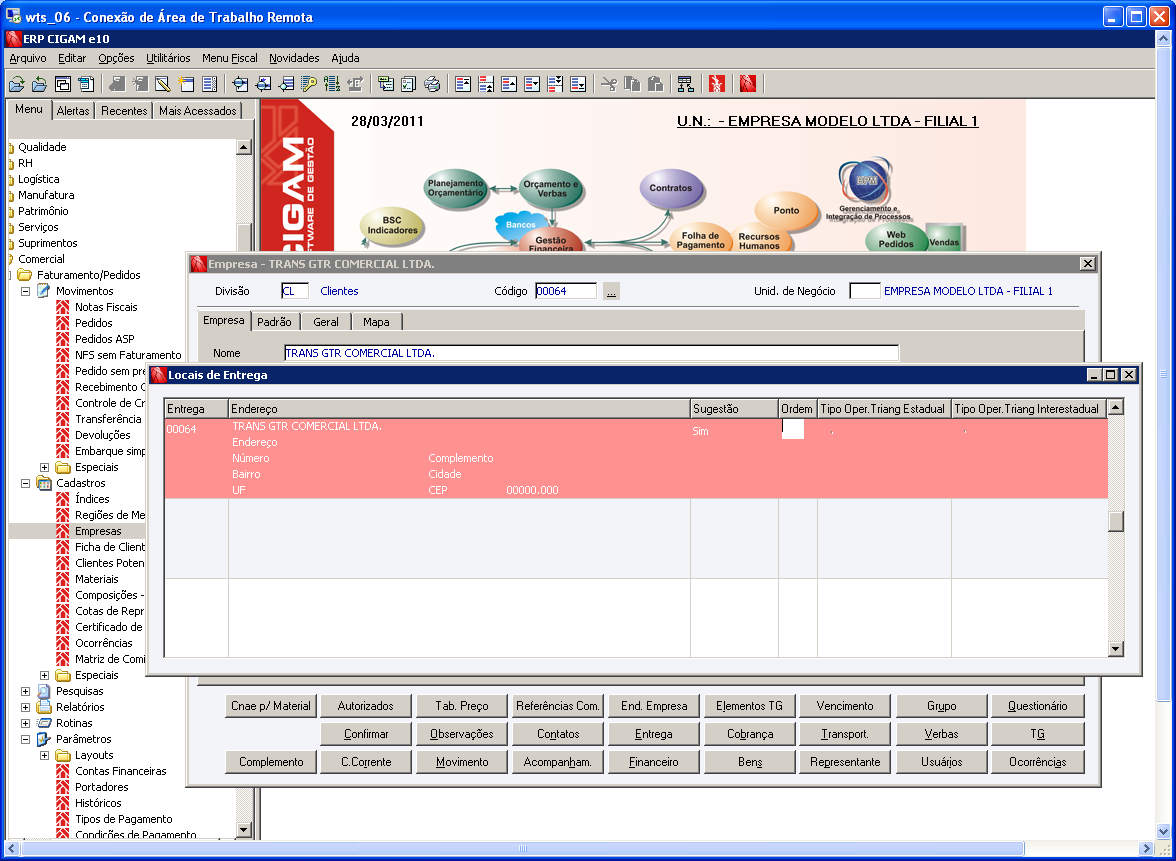Click the scissors cut toolbar icon
Viewport: 1176px width, 861px height.
(x=609, y=84)
